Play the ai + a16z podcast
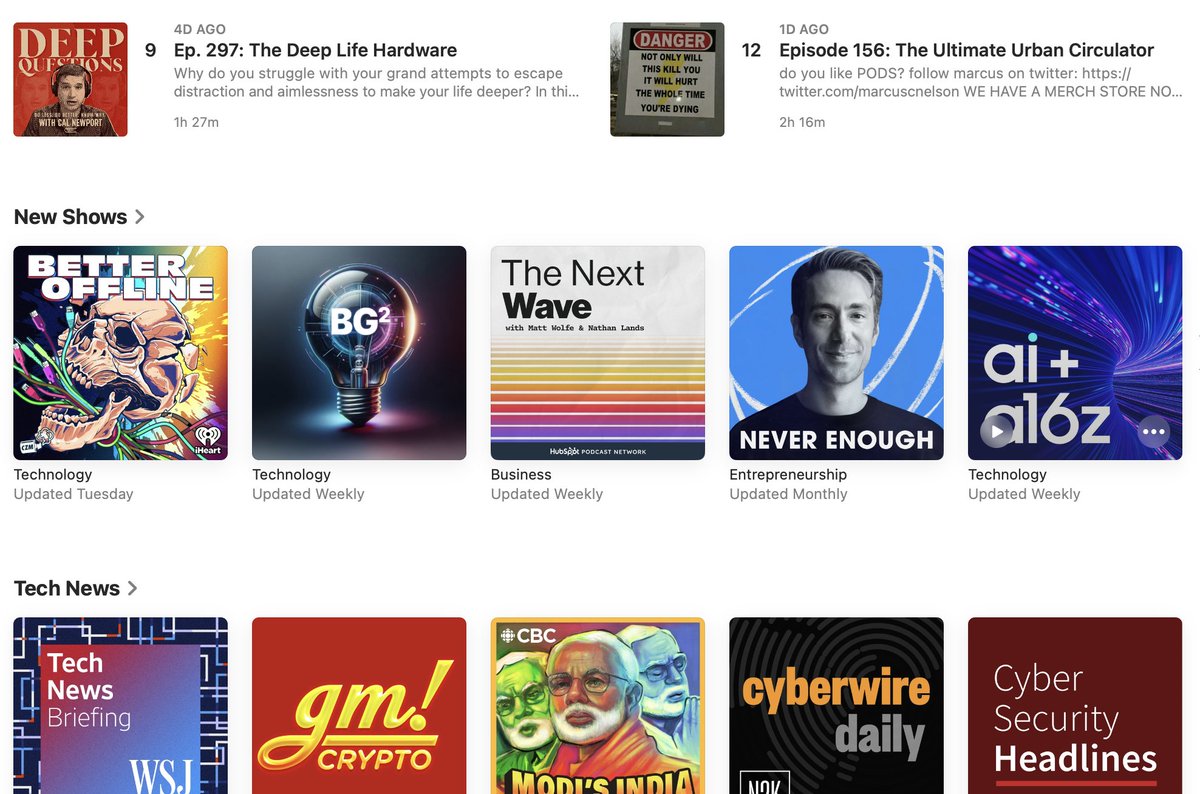Screen dimensions: 1200x794 [x=996, y=432]
